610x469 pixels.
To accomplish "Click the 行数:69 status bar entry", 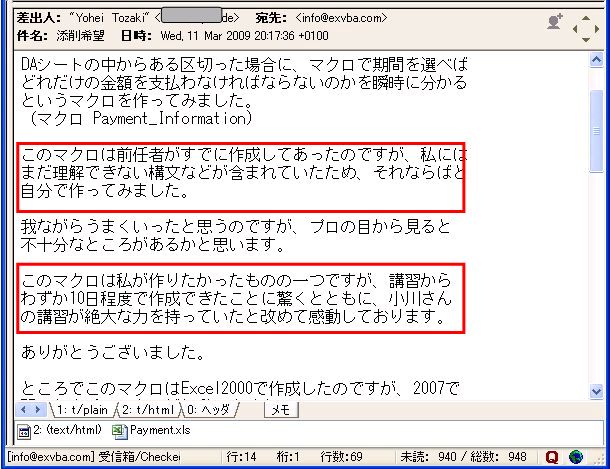I will click(342, 457).
